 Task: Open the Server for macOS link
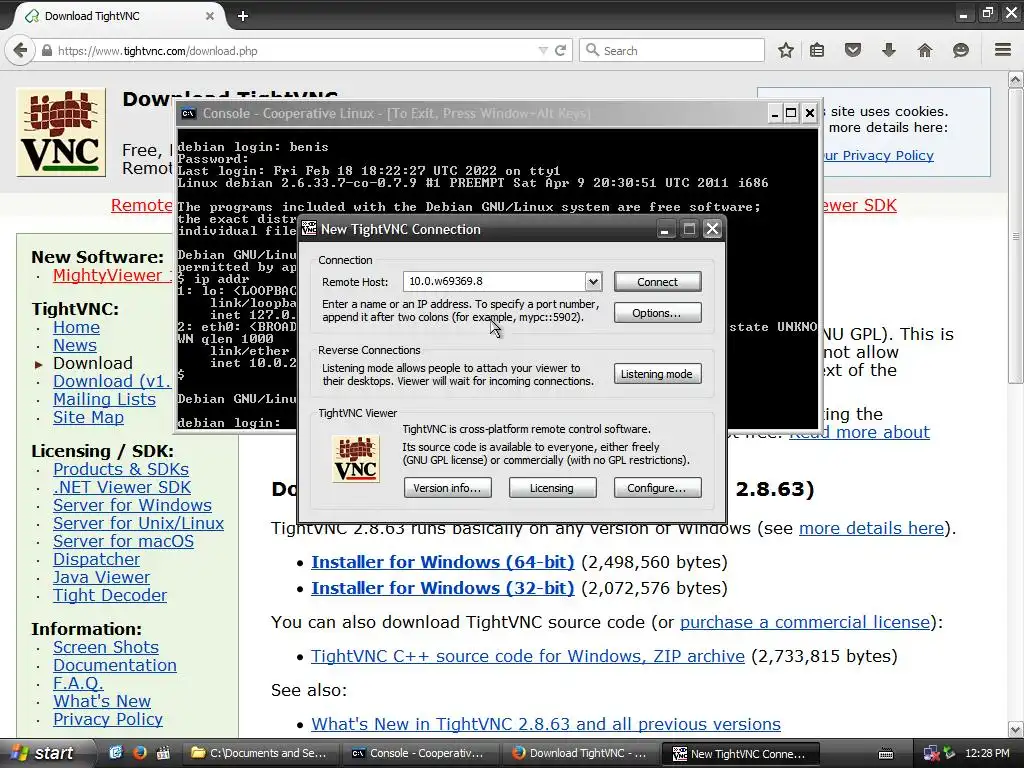pyautogui.click(x=123, y=541)
